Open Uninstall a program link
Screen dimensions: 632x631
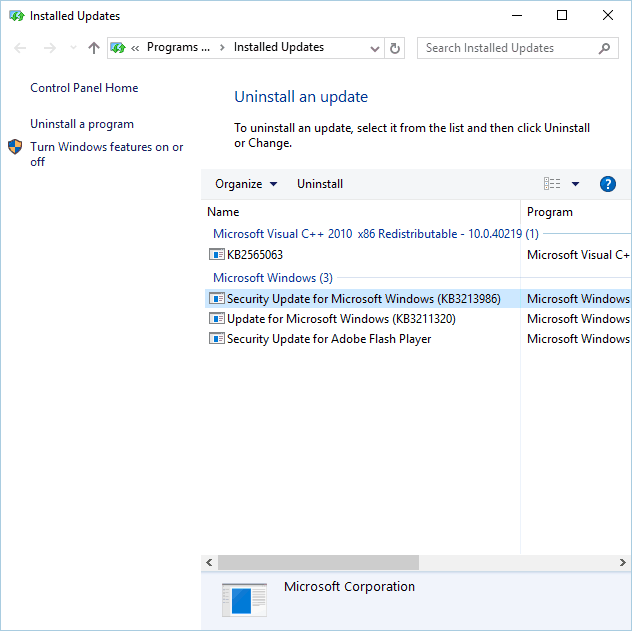pos(82,124)
